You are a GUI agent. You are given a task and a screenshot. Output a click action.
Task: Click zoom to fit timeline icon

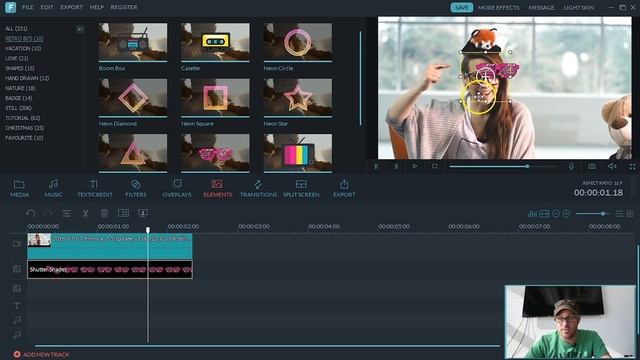pyautogui.click(x=544, y=213)
